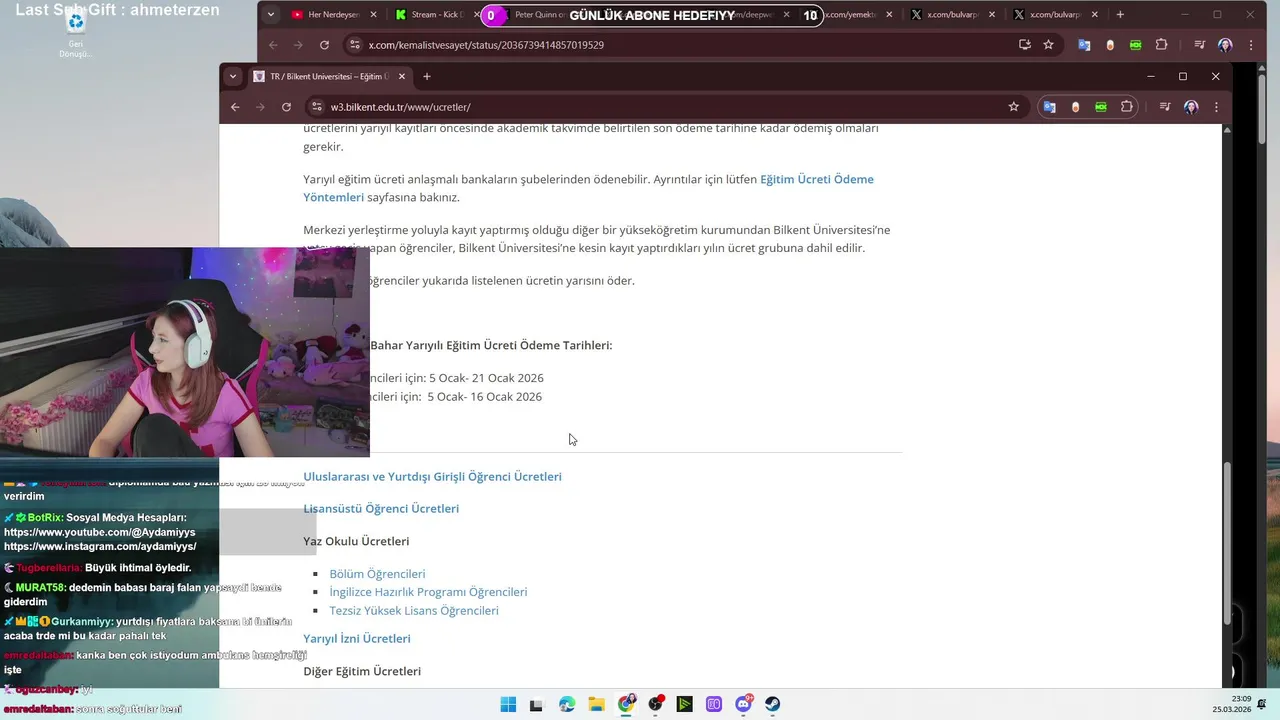Open the profile avatar in the back x.com window
This screenshot has width=1280, height=720.
click(1225, 45)
